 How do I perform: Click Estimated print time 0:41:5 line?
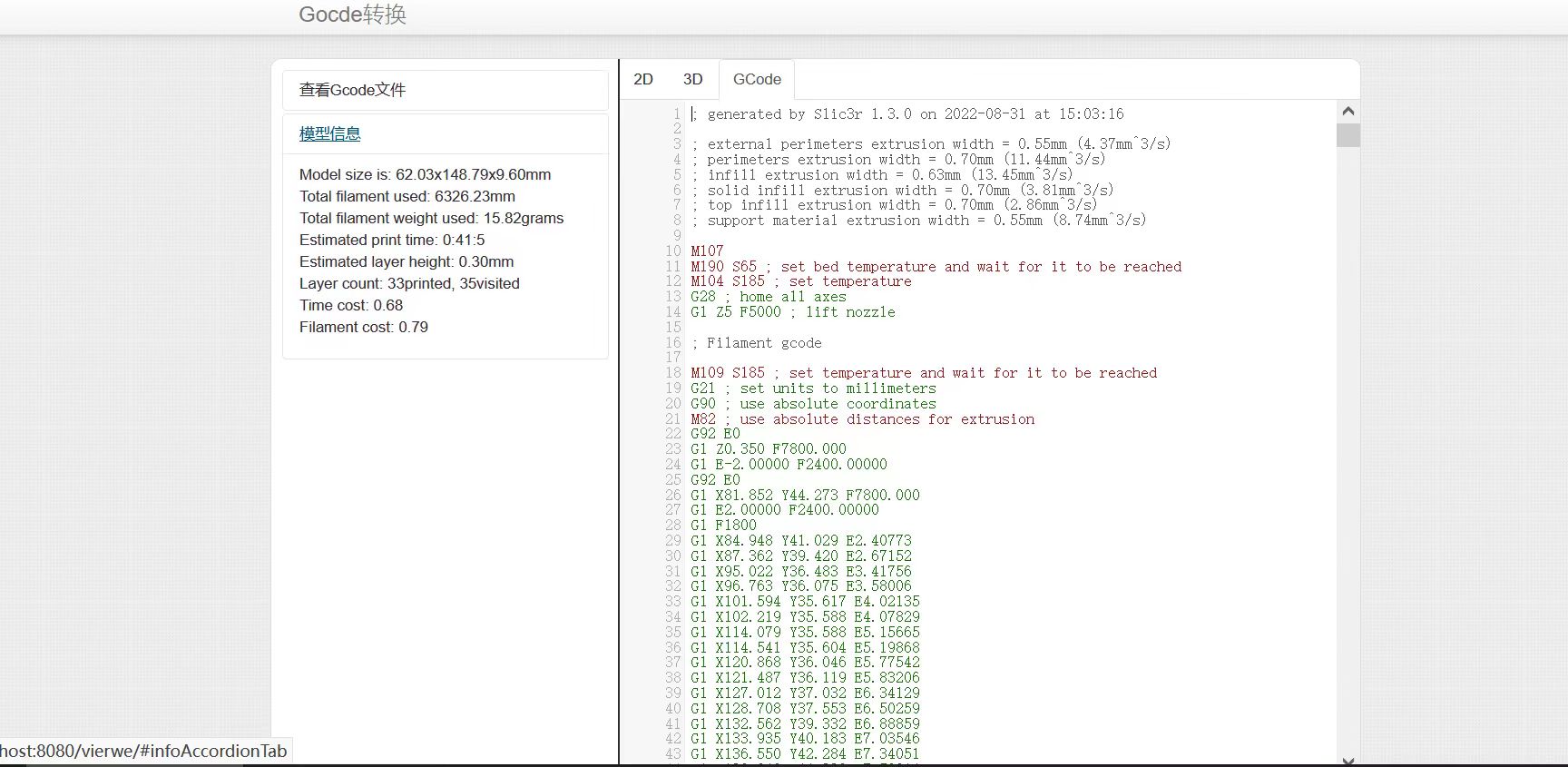point(392,240)
